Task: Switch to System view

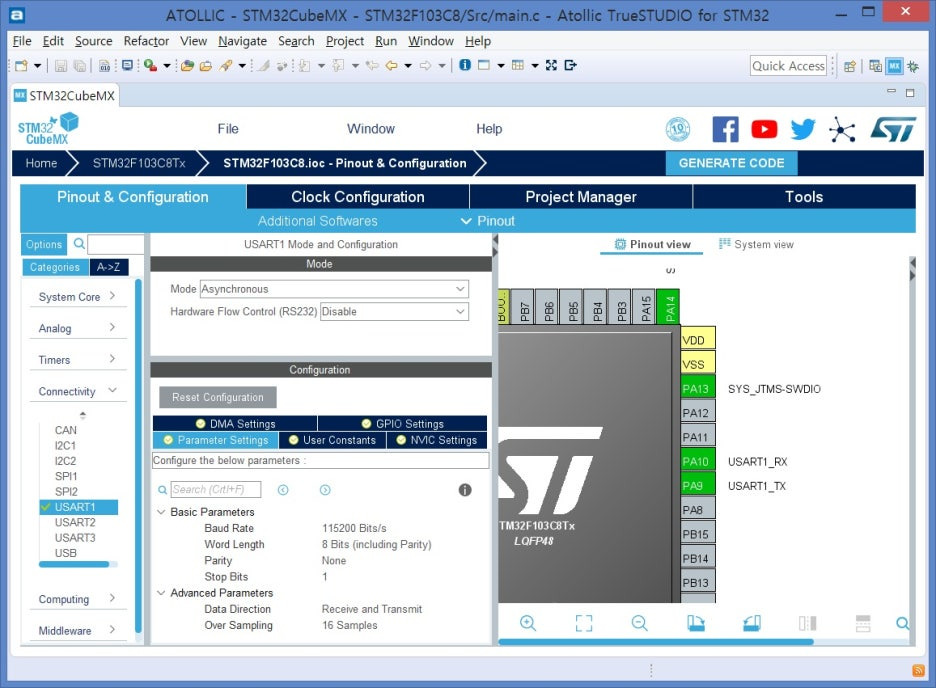Action: click(756, 244)
